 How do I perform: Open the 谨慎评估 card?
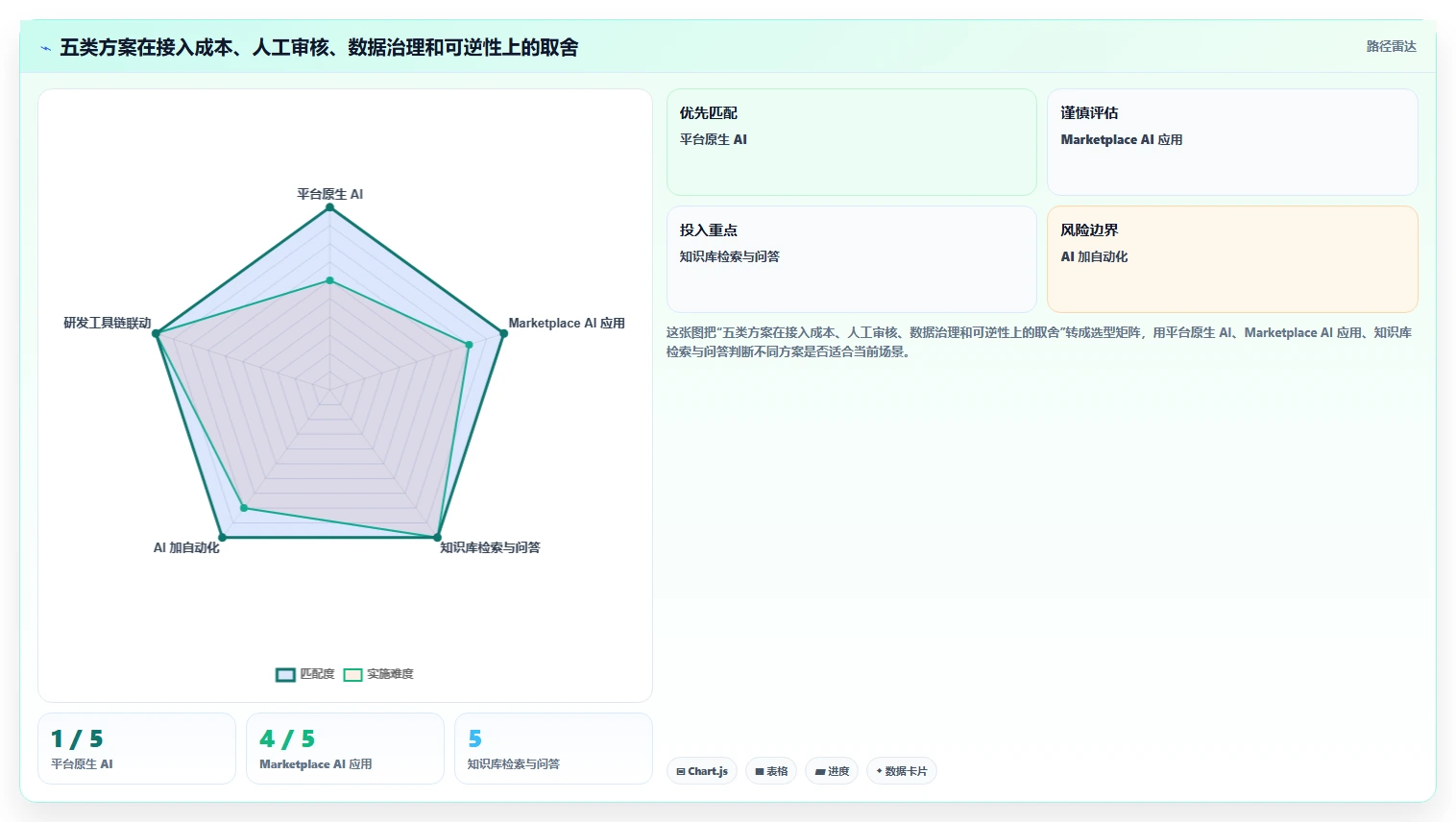click(x=1232, y=142)
